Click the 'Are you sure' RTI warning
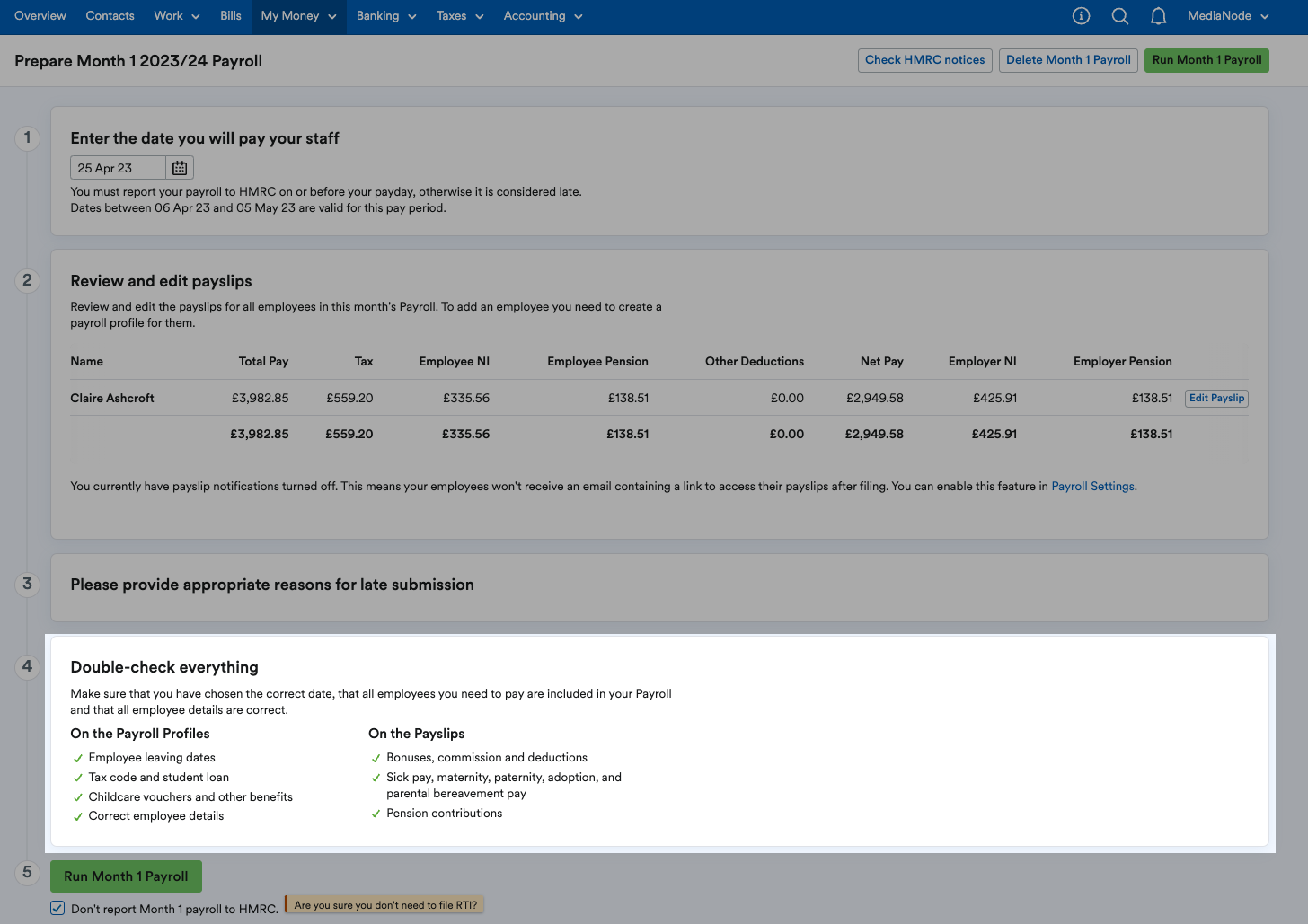Image resolution: width=1308 pixels, height=924 pixels. (385, 905)
